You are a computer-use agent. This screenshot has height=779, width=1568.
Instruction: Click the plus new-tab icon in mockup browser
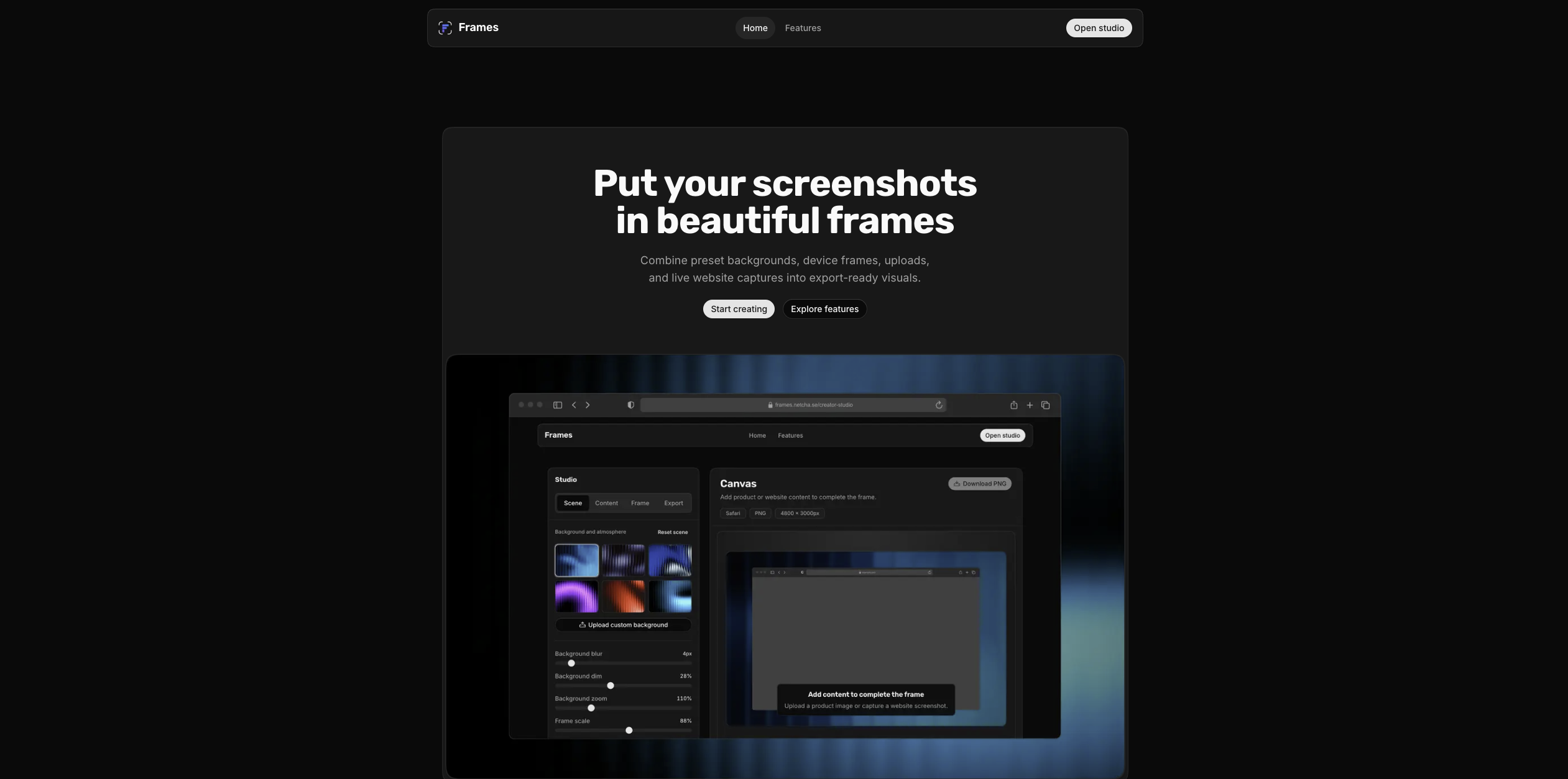point(1030,405)
